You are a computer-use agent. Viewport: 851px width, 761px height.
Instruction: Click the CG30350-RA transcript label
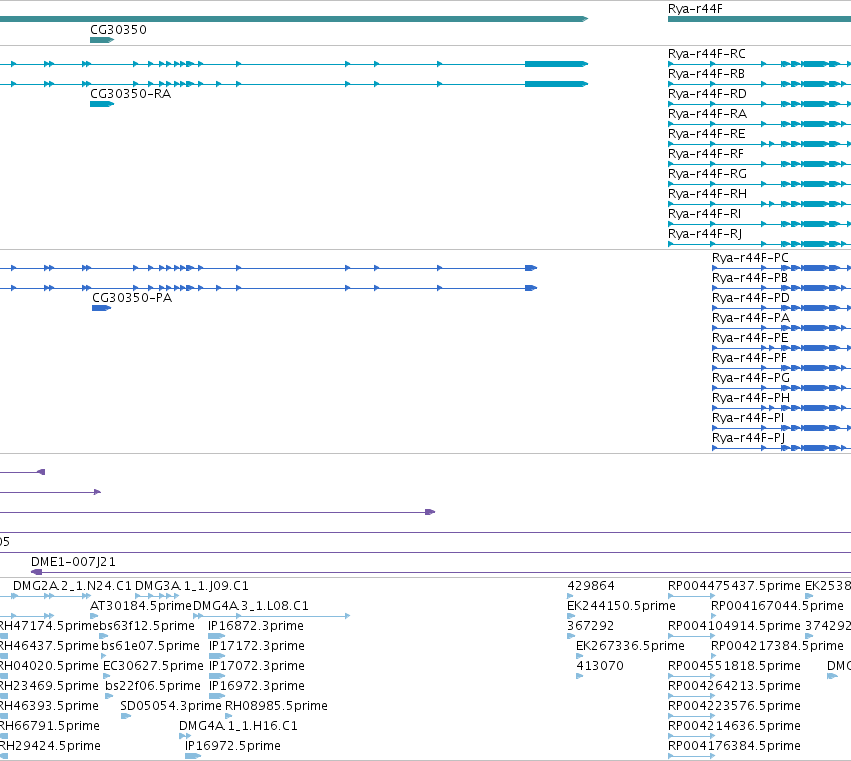(130, 94)
